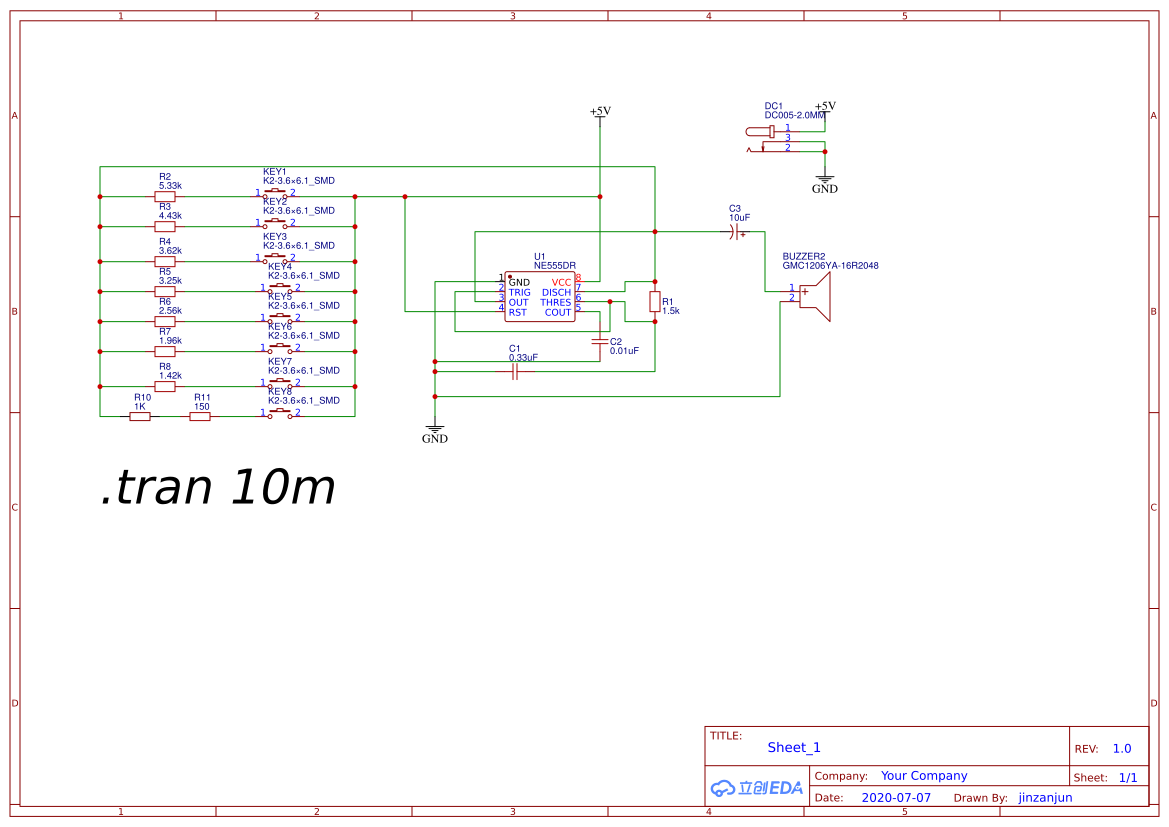1169x827 pixels.
Task: Click the Your Company field
Action: [x=924, y=776]
